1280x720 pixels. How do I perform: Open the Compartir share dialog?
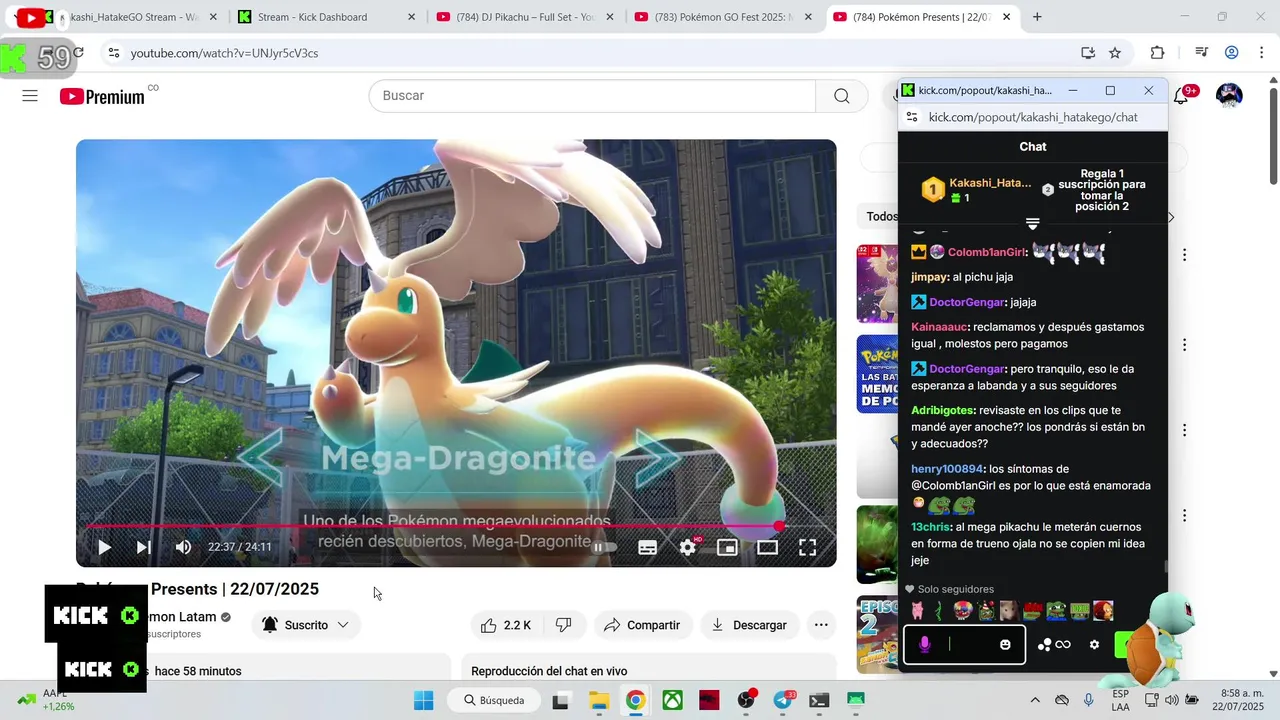point(642,625)
